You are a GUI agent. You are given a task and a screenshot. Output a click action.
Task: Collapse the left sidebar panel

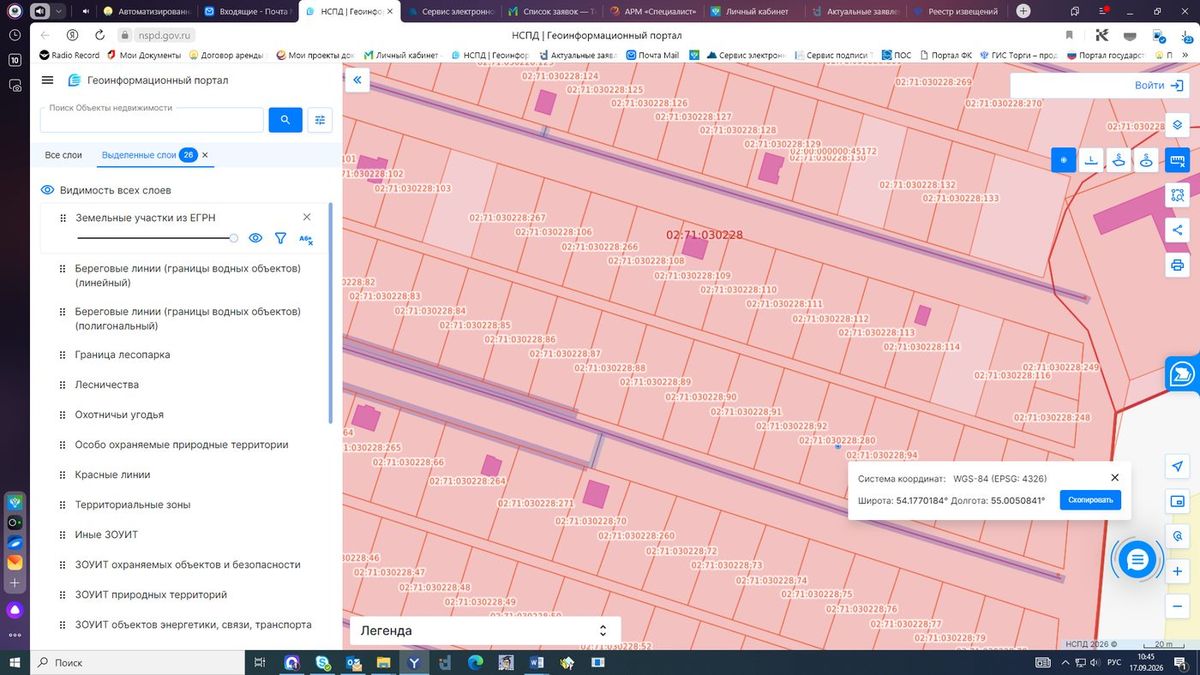coord(358,81)
